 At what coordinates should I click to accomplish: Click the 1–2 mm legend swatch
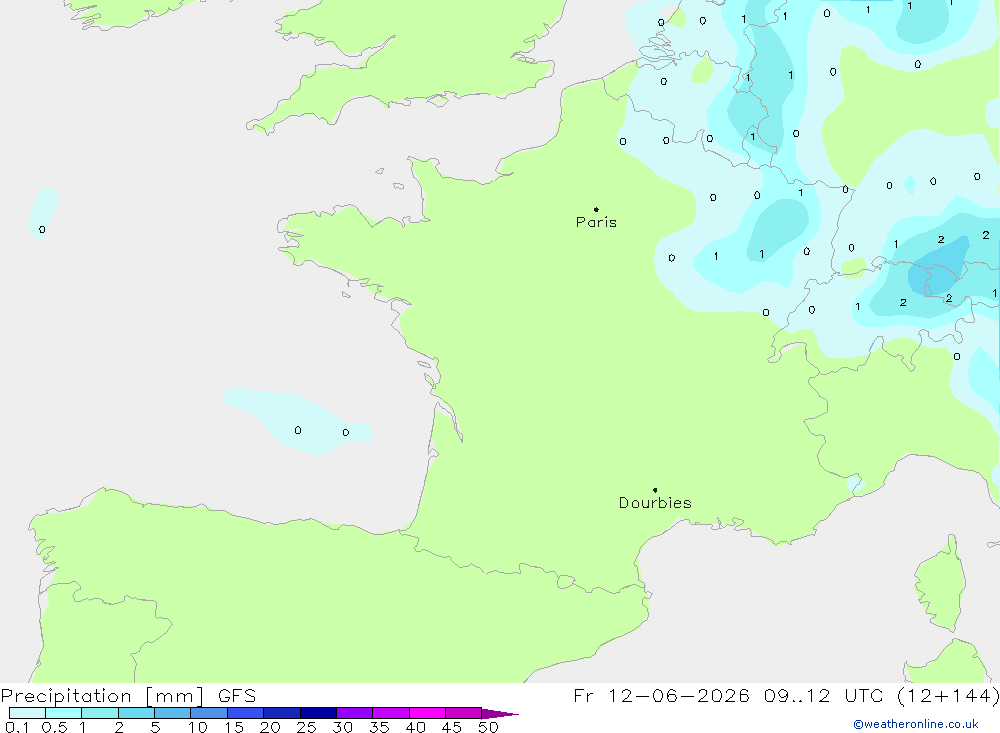pyautogui.click(x=99, y=713)
